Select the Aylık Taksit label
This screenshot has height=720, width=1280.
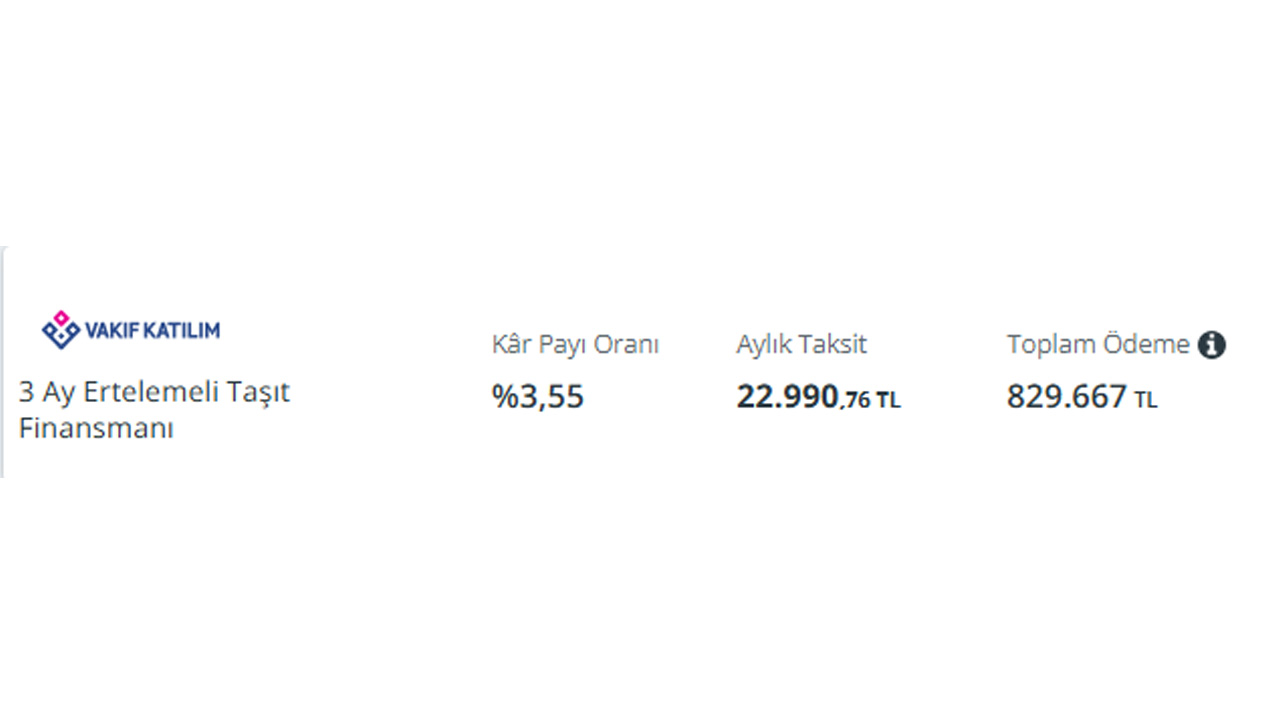point(801,345)
